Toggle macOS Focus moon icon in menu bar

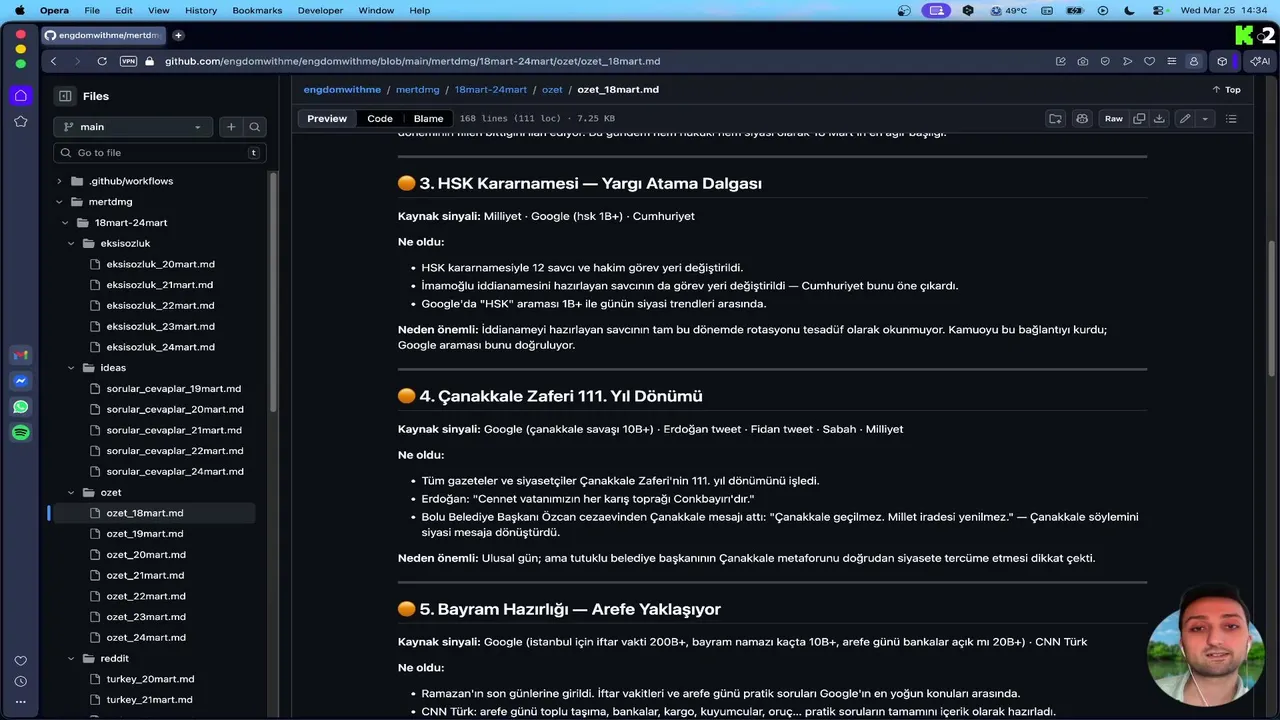pos(1130,10)
